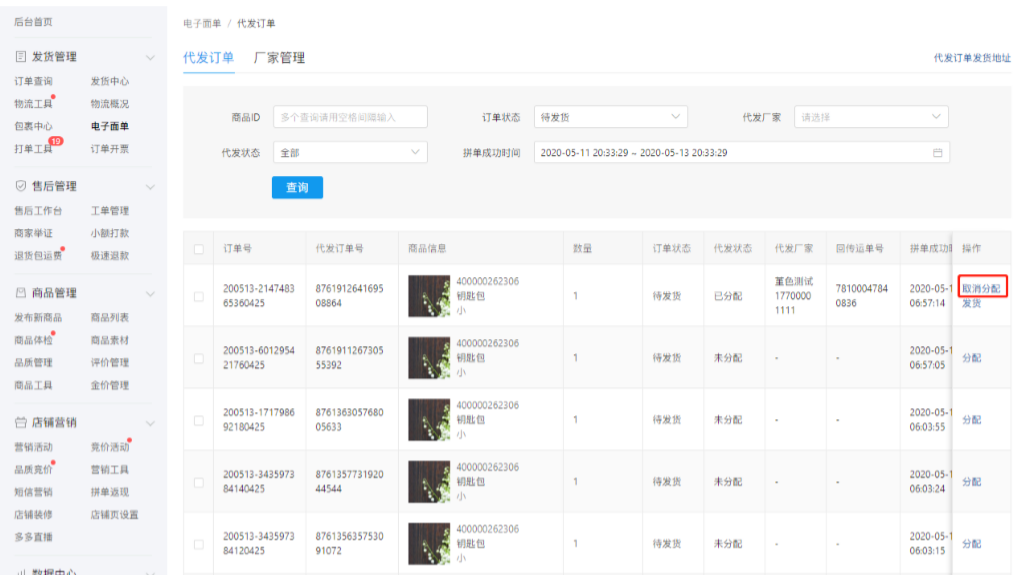Select the checkbox for order 200513-601295421760425
This screenshot has width=1025, height=575.
tap(199, 358)
